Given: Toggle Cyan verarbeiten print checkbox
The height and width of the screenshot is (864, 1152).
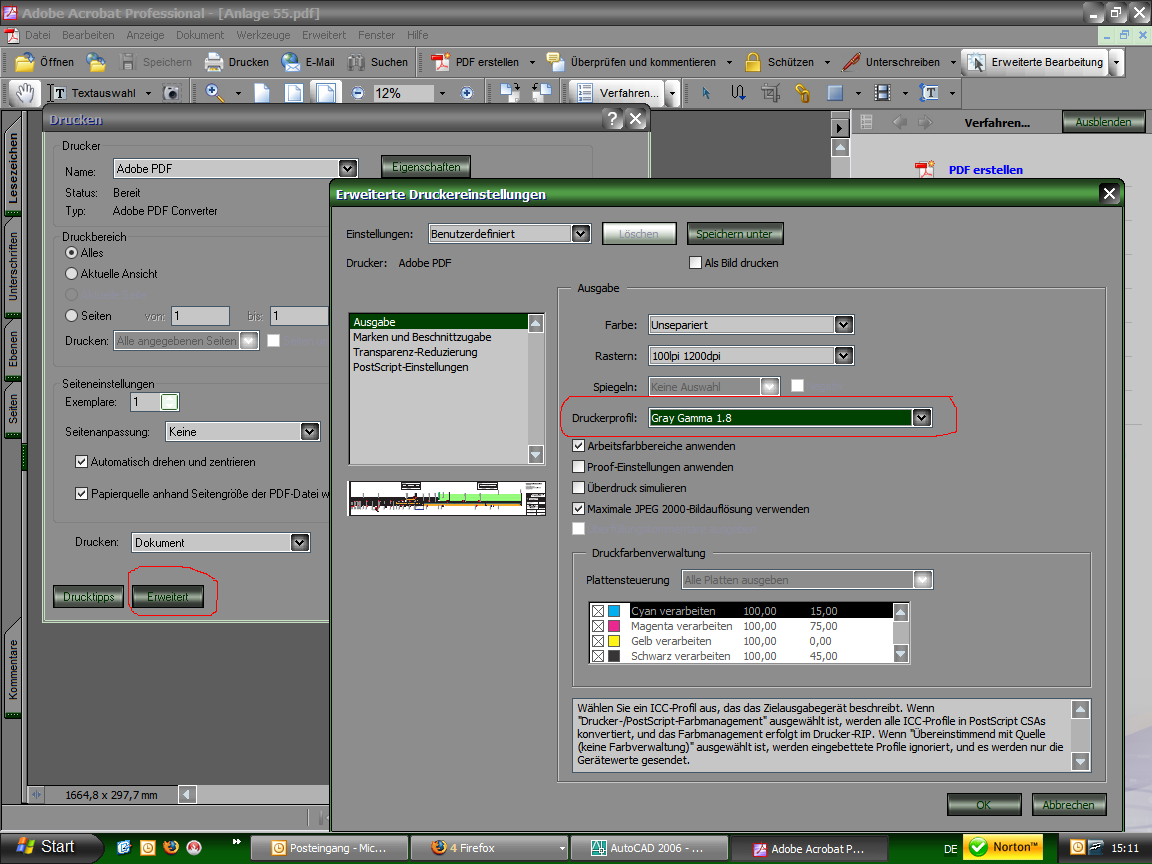Looking at the screenshot, I should (598, 611).
